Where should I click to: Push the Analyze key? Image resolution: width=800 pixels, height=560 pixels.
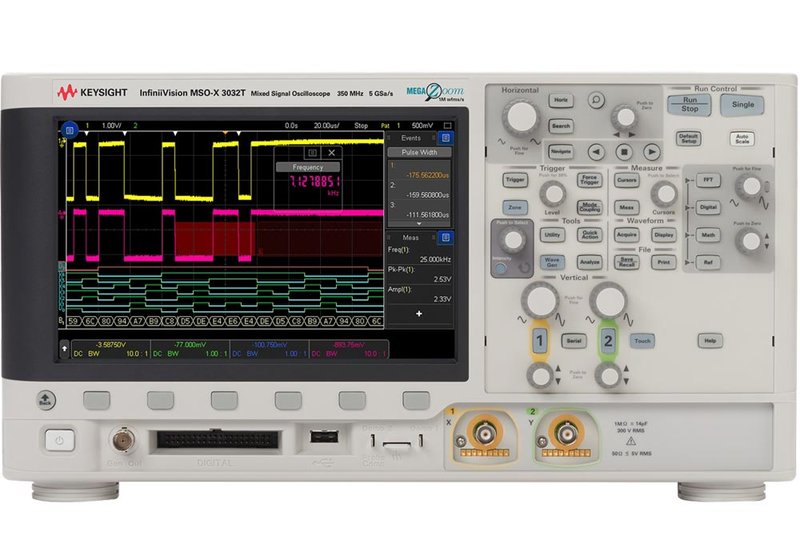(x=589, y=262)
